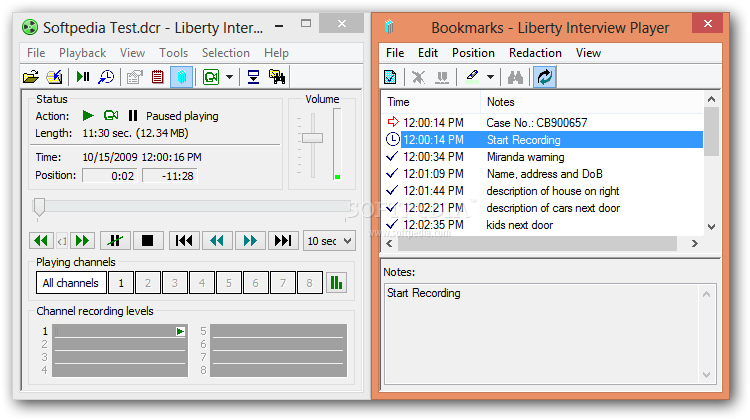Viewport: 750px width, 420px height.
Task: Click the skip-silence waveform button
Action: pos(115,241)
